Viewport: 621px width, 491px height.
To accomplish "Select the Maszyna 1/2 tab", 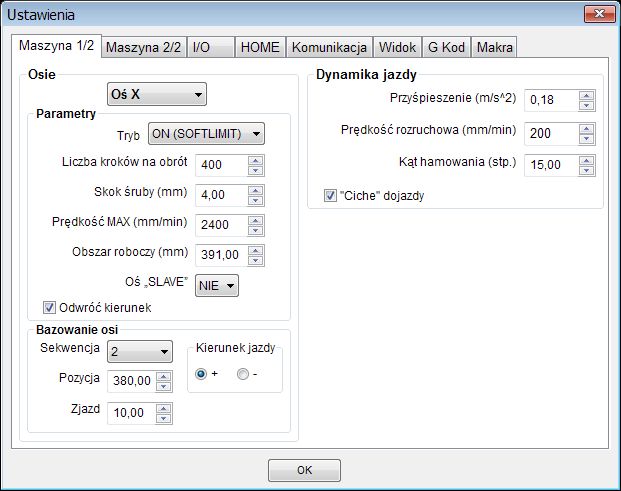I will (56, 46).
